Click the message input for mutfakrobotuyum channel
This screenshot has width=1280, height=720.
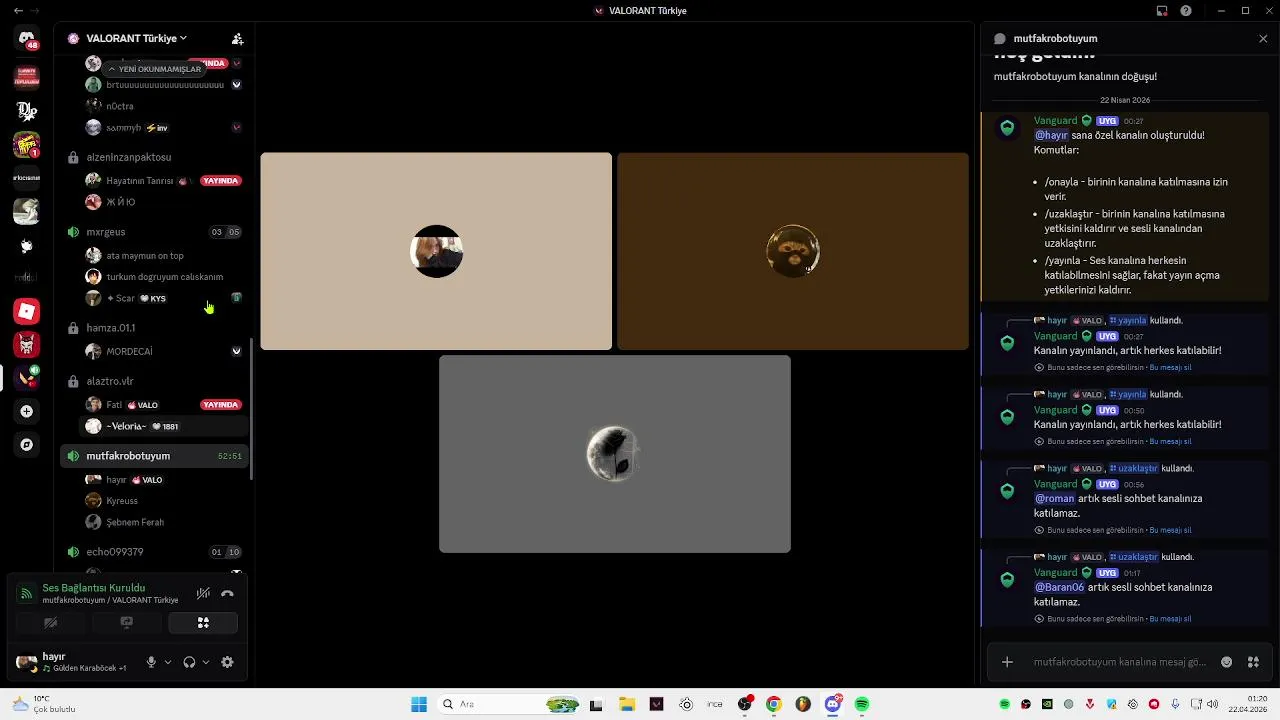pyautogui.click(x=1120, y=662)
